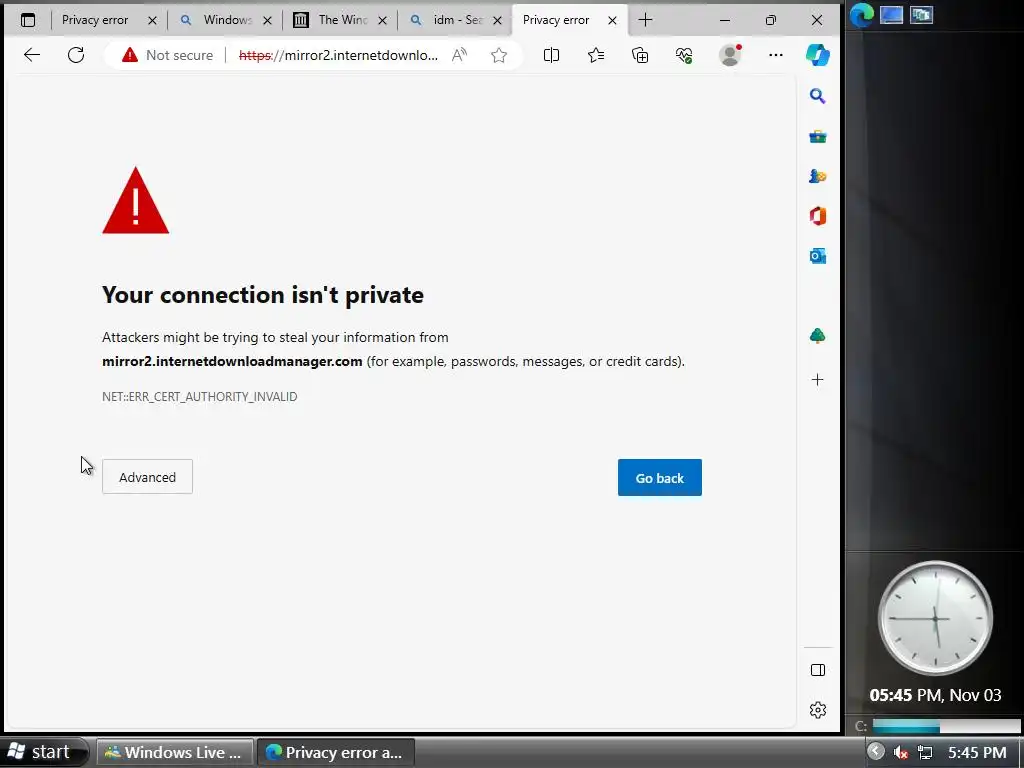This screenshot has width=1024, height=768.
Task: Click the monitor icon atop the desktop sidebar
Action: pos(891,15)
